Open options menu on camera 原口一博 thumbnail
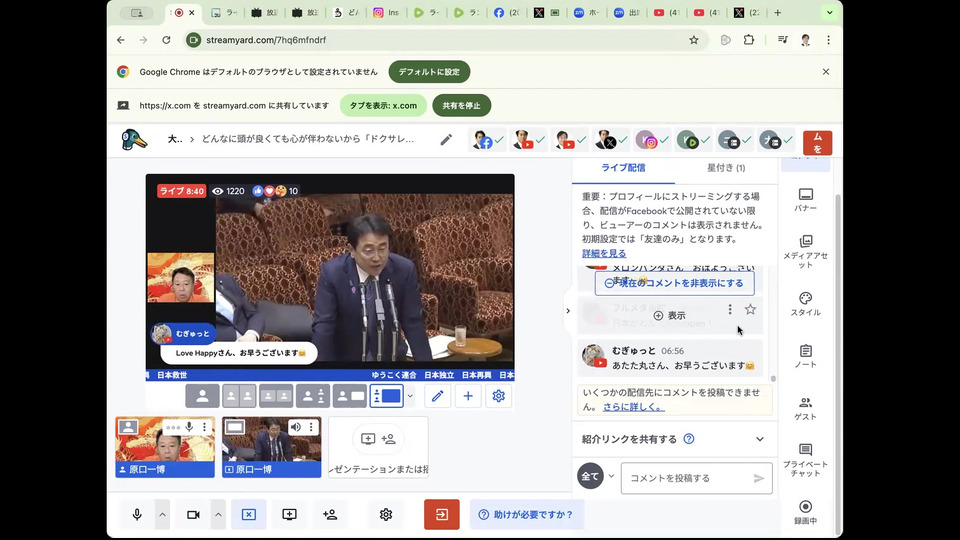This screenshot has width=960, height=540. click(x=204, y=427)
